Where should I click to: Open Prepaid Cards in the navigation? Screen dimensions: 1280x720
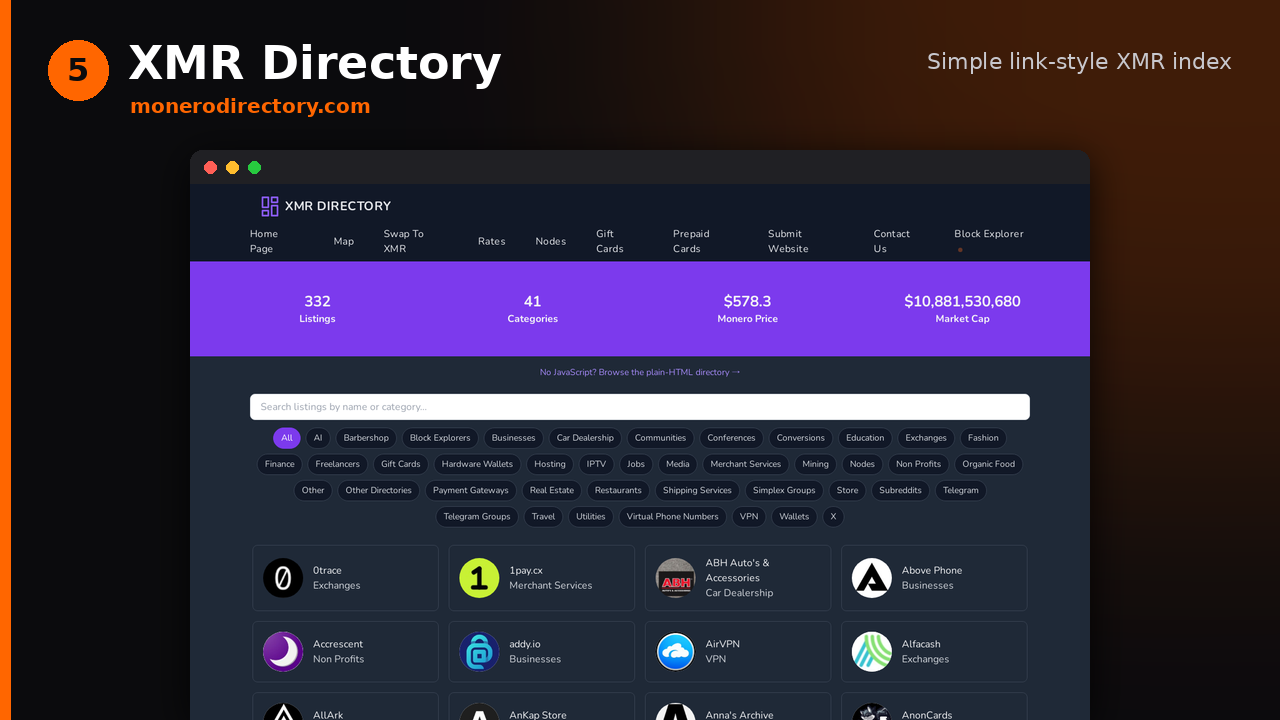(691, 241)
